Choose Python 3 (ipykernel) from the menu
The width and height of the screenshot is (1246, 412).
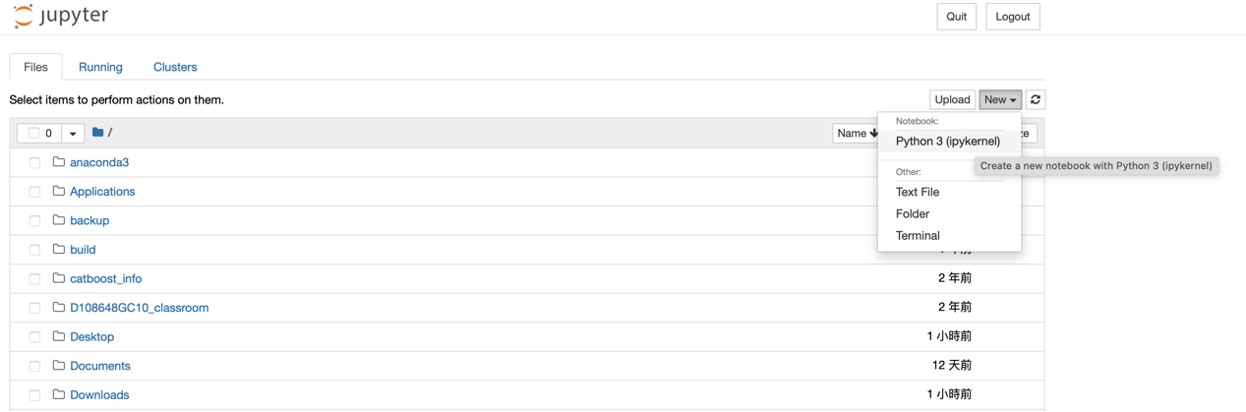coord(948,141)
